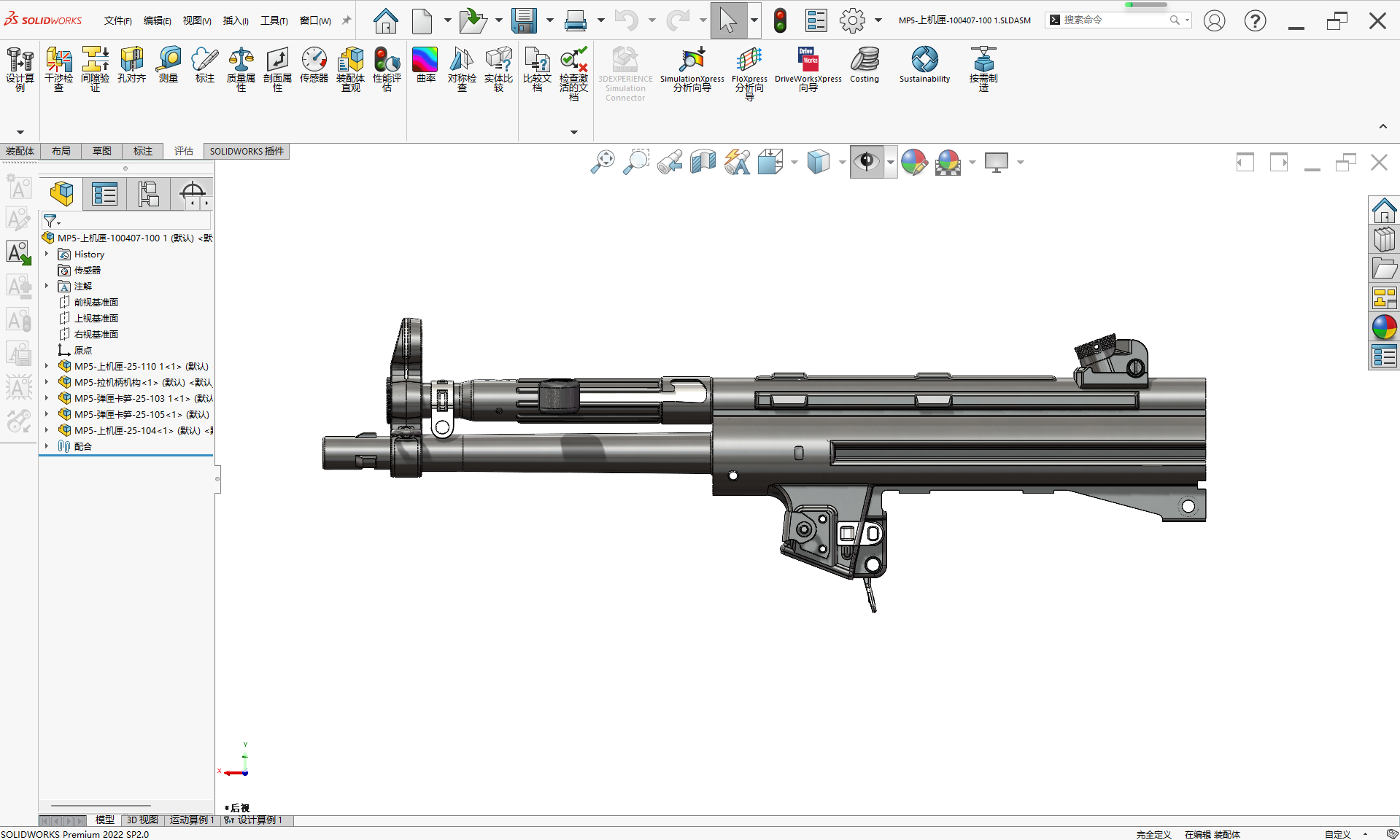Open 比较文档 compare documents
Image resolution: width=1400 pixels, height=840 pixels.
[537, 69]
